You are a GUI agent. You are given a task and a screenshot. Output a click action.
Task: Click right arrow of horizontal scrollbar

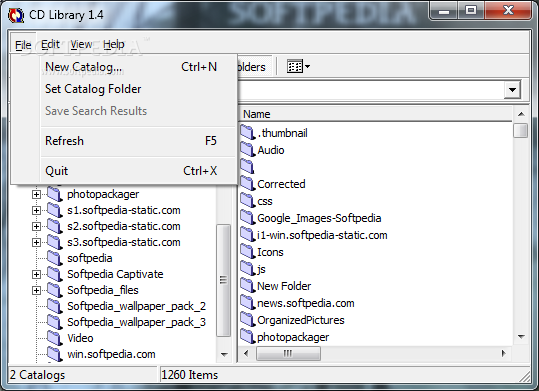(x=504, y=354)
